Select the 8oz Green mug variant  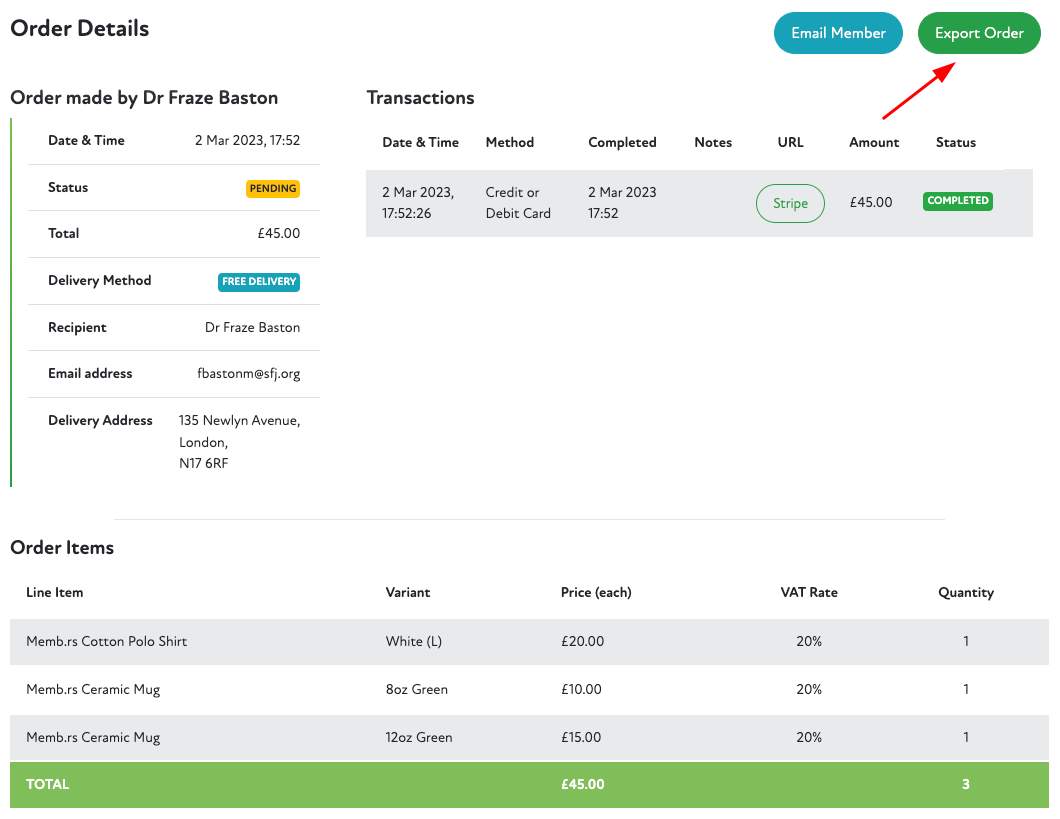pyautogui.click(x=416, y=689)
